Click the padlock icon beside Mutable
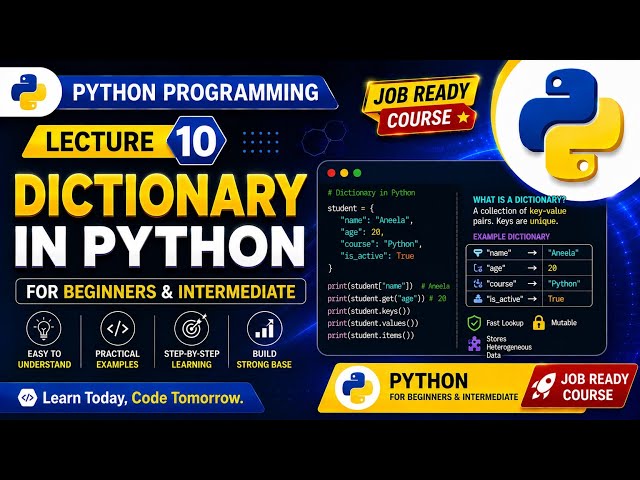The height and width of the screenshot is (480, 640). point(539,322)
